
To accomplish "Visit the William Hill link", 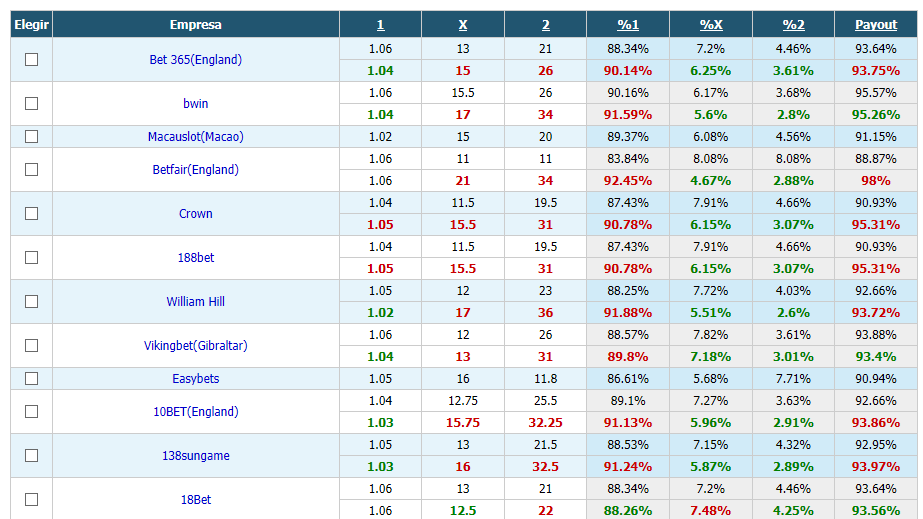I will coord(195,301).
